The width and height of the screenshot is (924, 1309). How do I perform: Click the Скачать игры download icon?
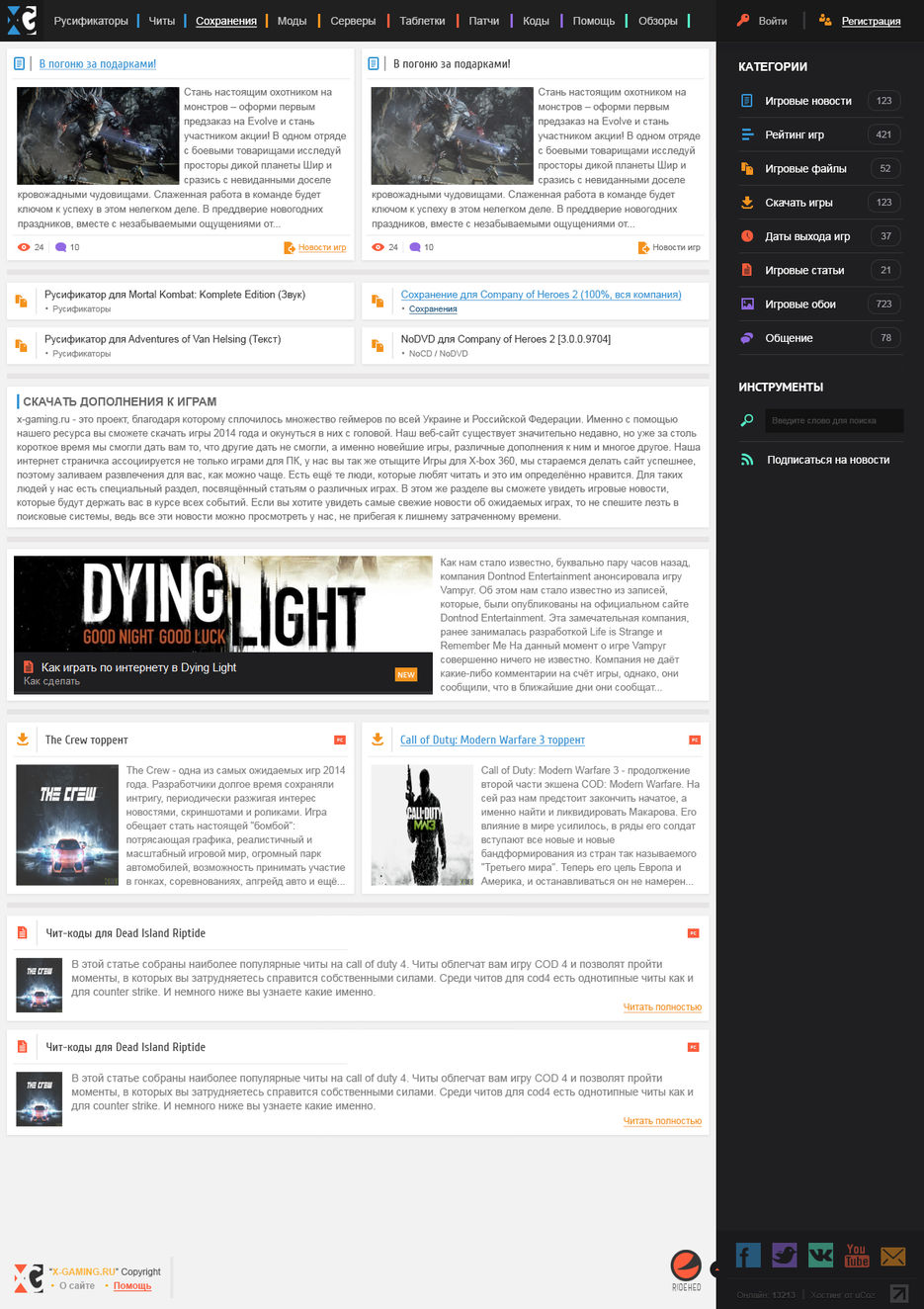[x=747, y=203]
